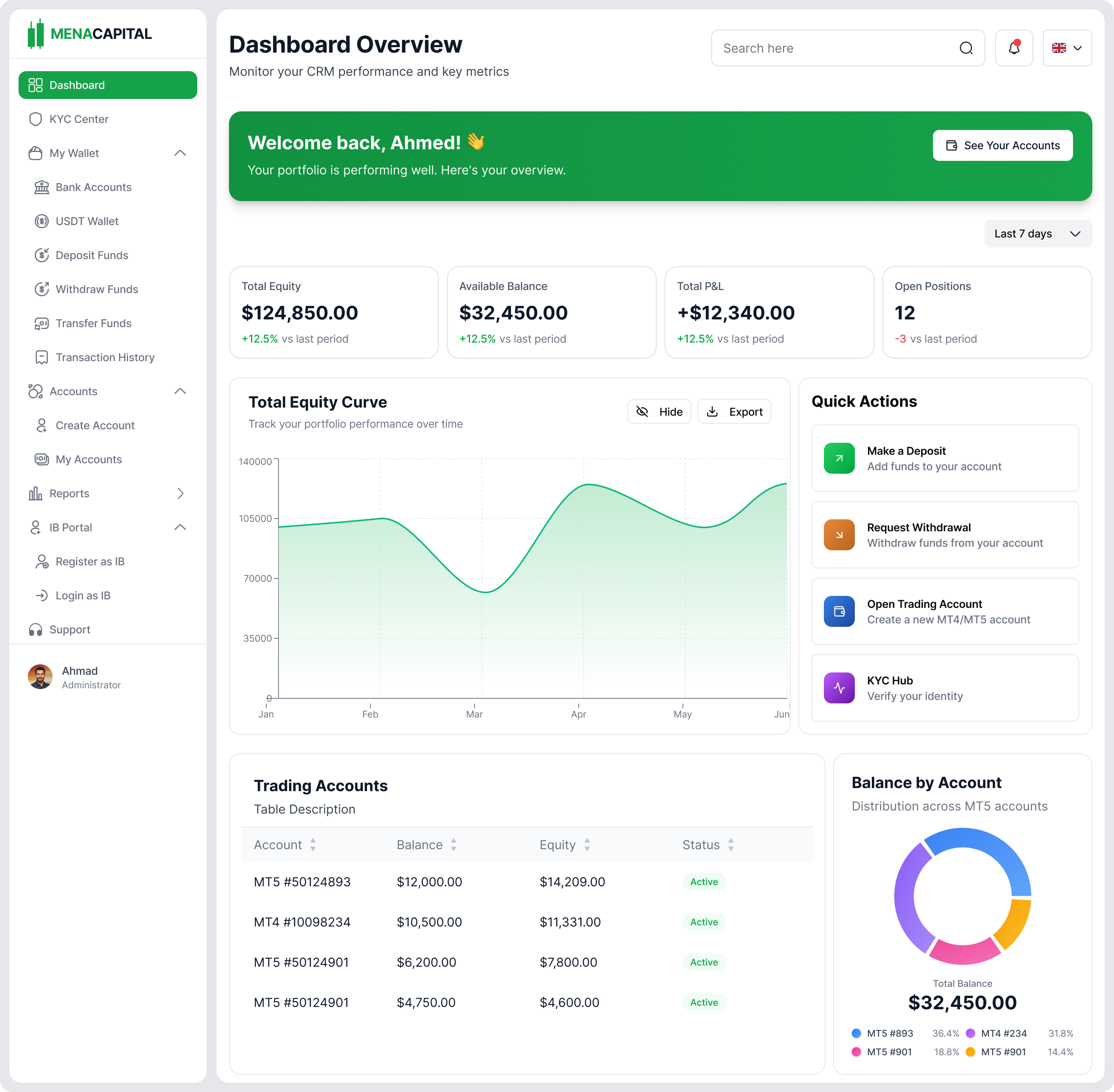The height and width of the screenshot is (1092, 1114).
Task: Click the My Accounts icon
Action: tap(42, 459)
